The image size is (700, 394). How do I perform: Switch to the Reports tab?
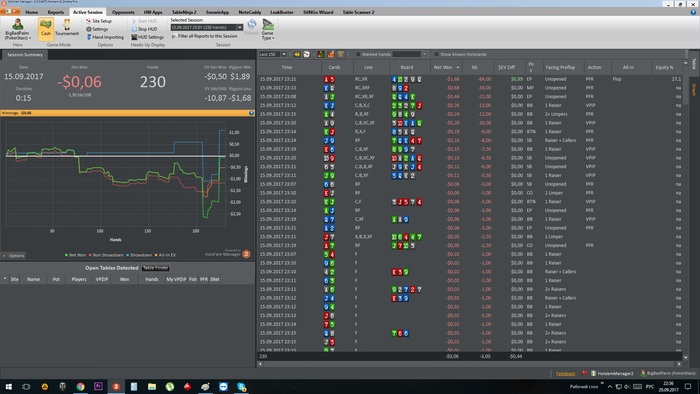tap(56, 12)
